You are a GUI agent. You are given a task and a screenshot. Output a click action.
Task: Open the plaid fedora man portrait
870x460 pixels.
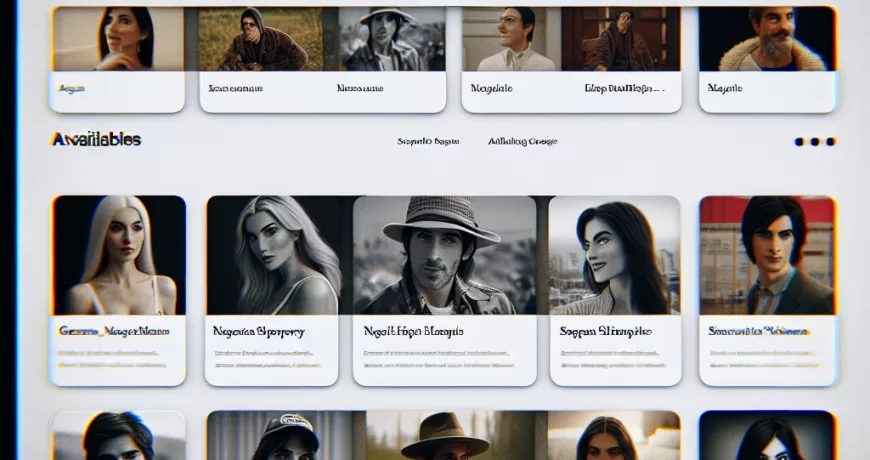(x=444, y=255)
